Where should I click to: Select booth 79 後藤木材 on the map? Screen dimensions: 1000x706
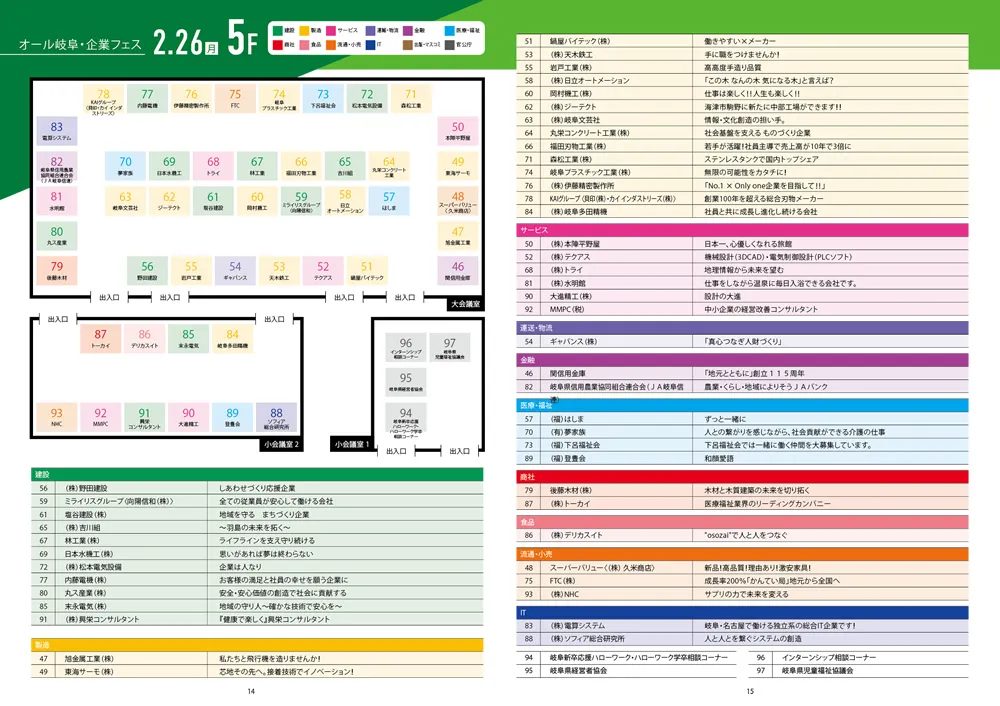[57, 270]
